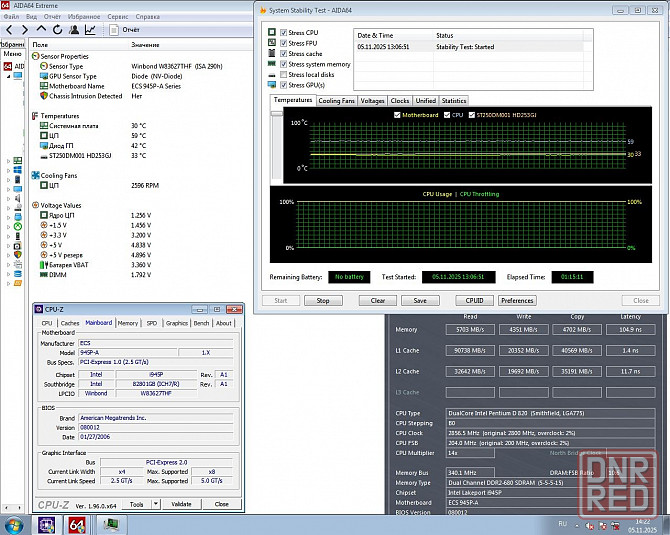Click the Forward navigation arrow in AIDA64

coord(24,30)
